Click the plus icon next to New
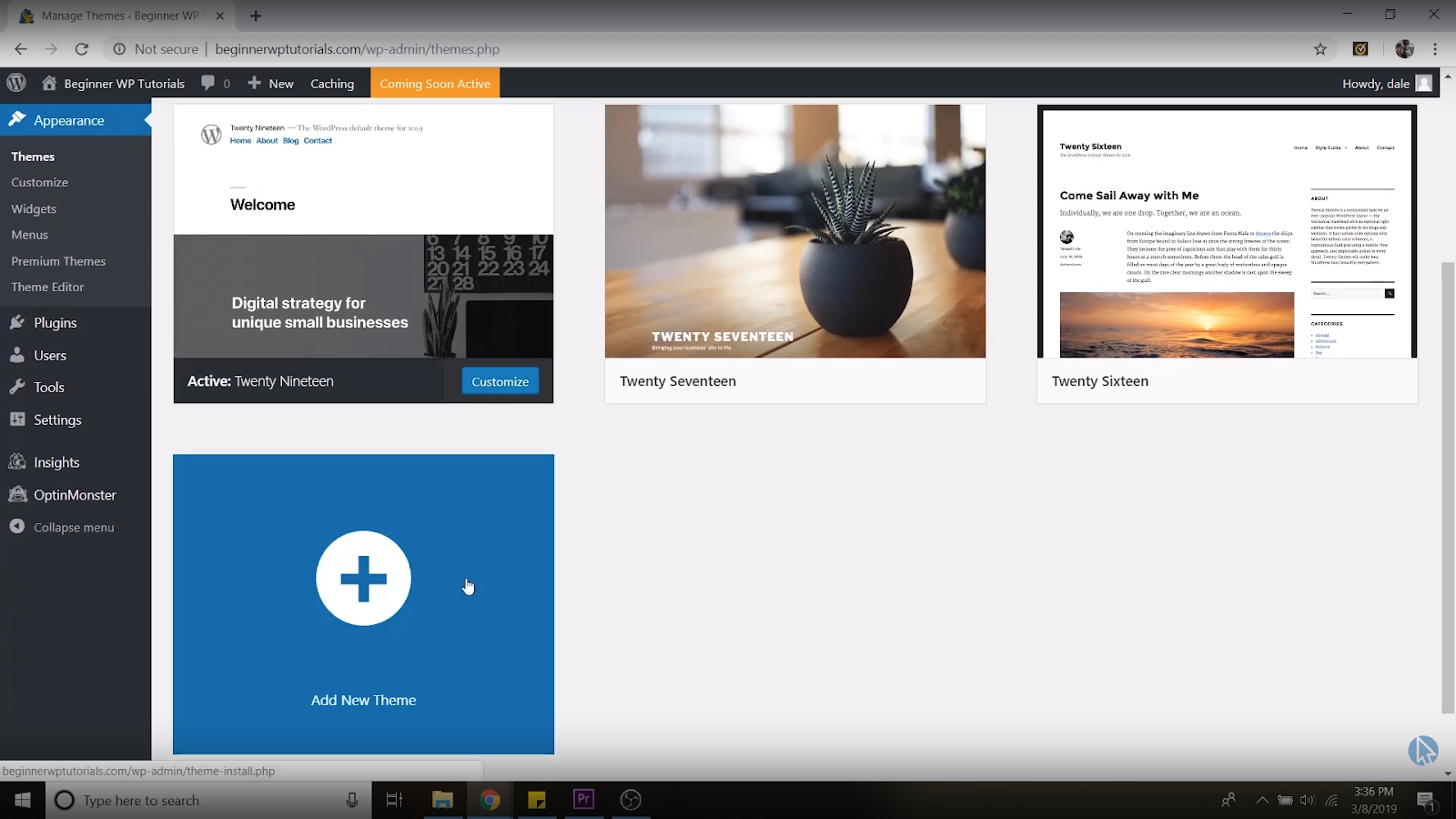The image size is (1456, 819). [255, 83]
